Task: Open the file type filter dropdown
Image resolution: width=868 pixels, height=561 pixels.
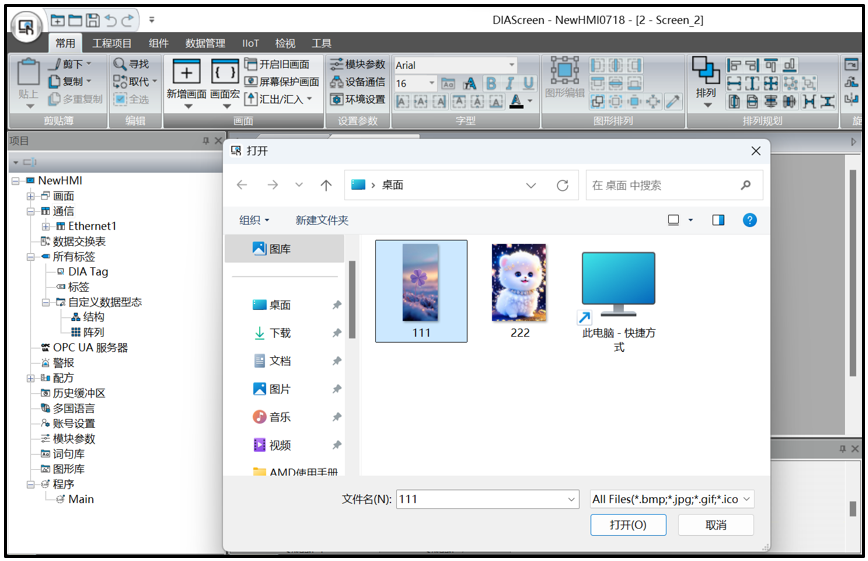Action: click(x=672, y=499)
